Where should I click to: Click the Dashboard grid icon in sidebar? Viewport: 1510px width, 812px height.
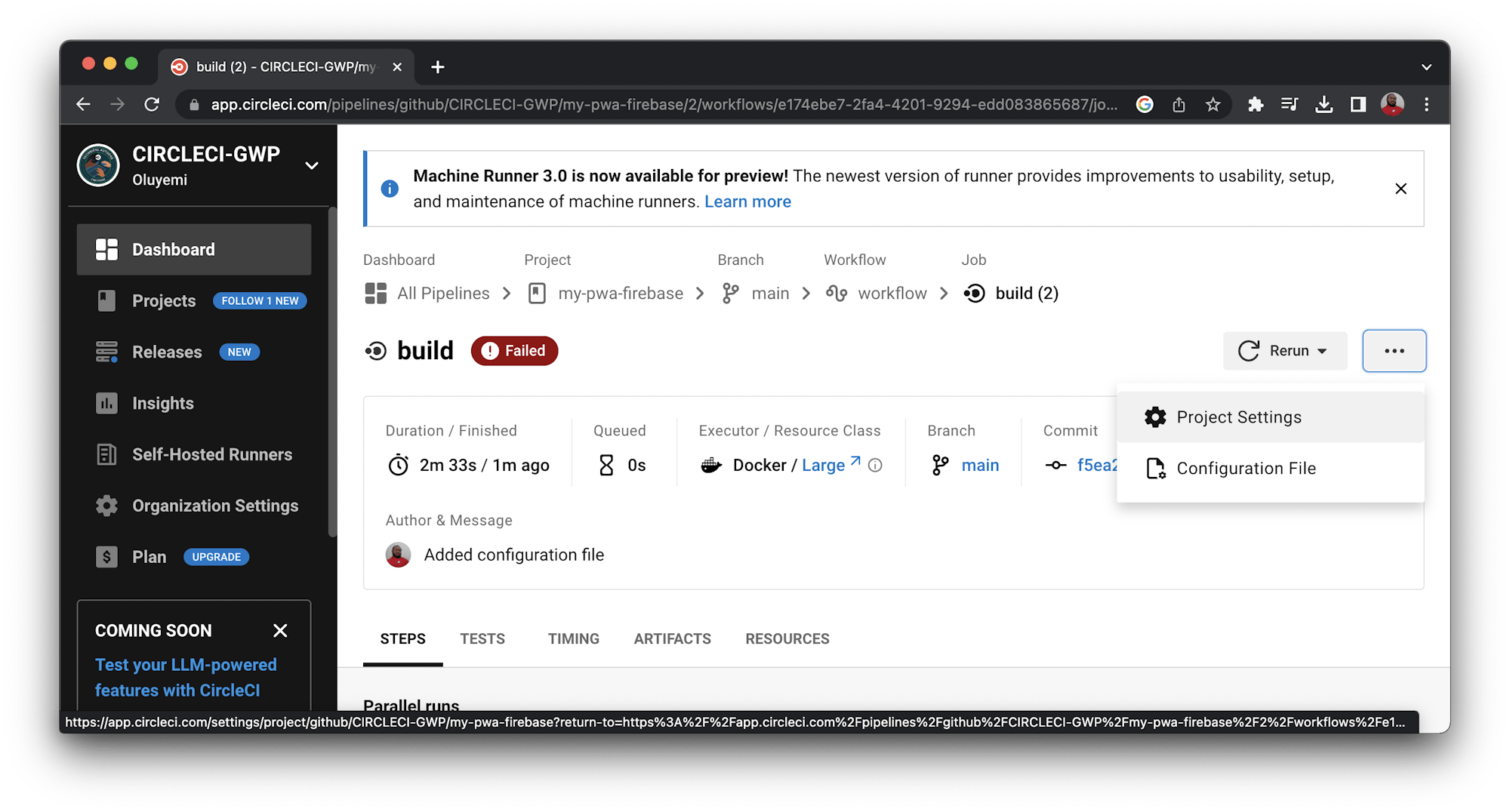pos(106,250)
